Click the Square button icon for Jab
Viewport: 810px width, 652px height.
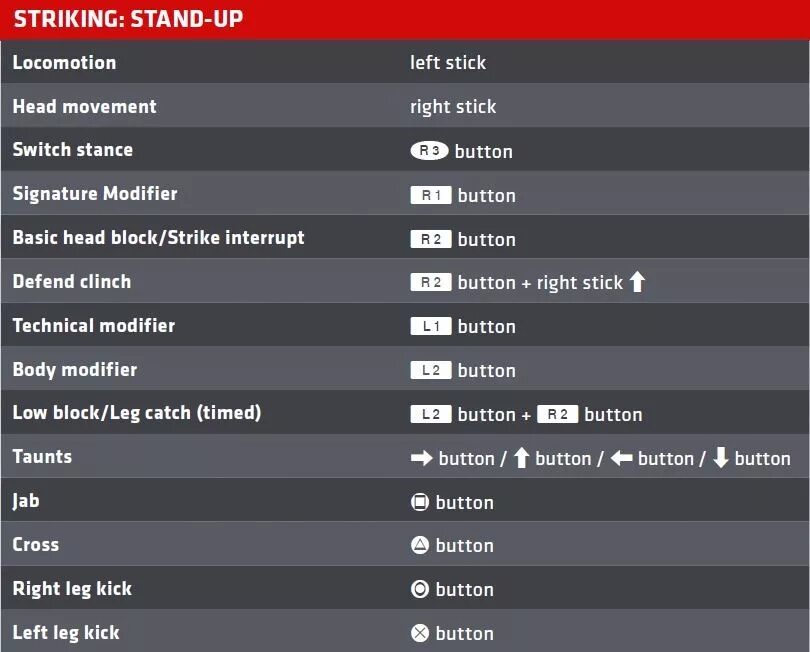tap(419, 502)
